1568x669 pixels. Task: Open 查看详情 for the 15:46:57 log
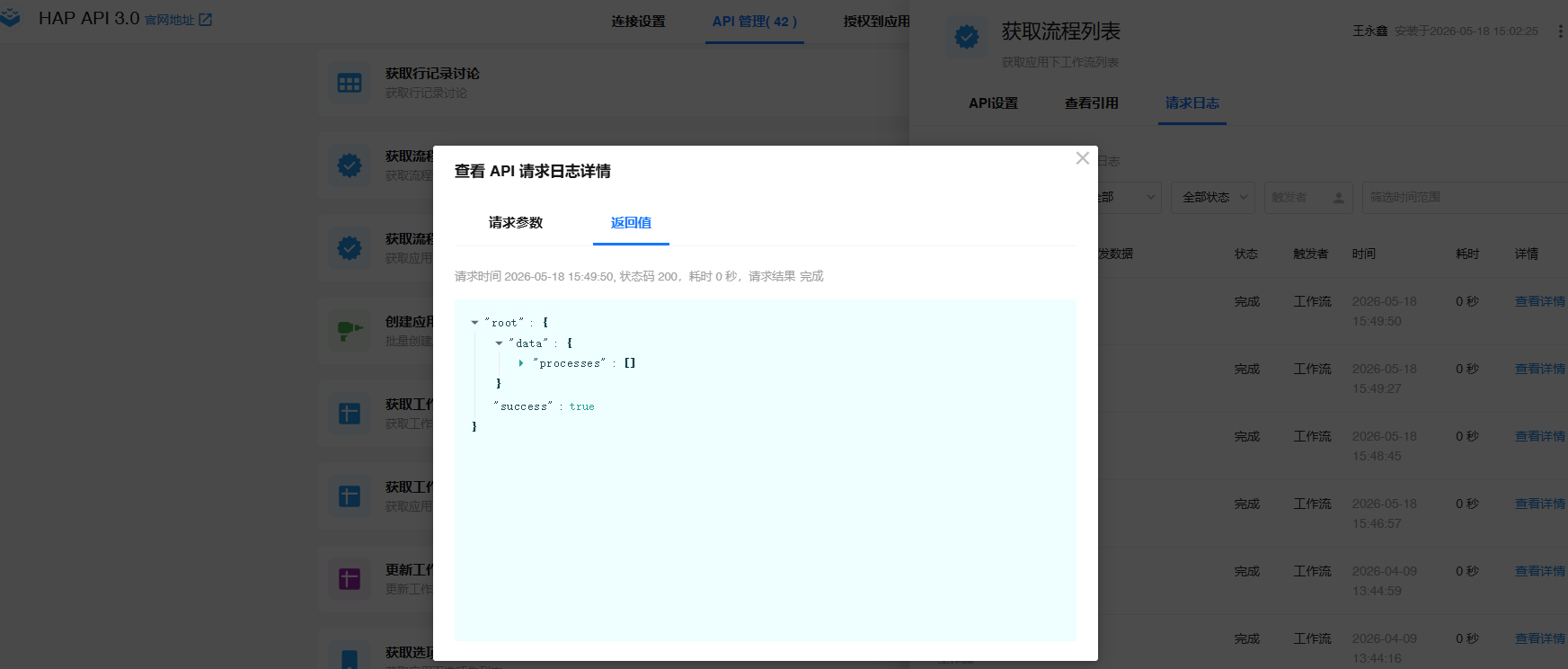(1540, 504)
